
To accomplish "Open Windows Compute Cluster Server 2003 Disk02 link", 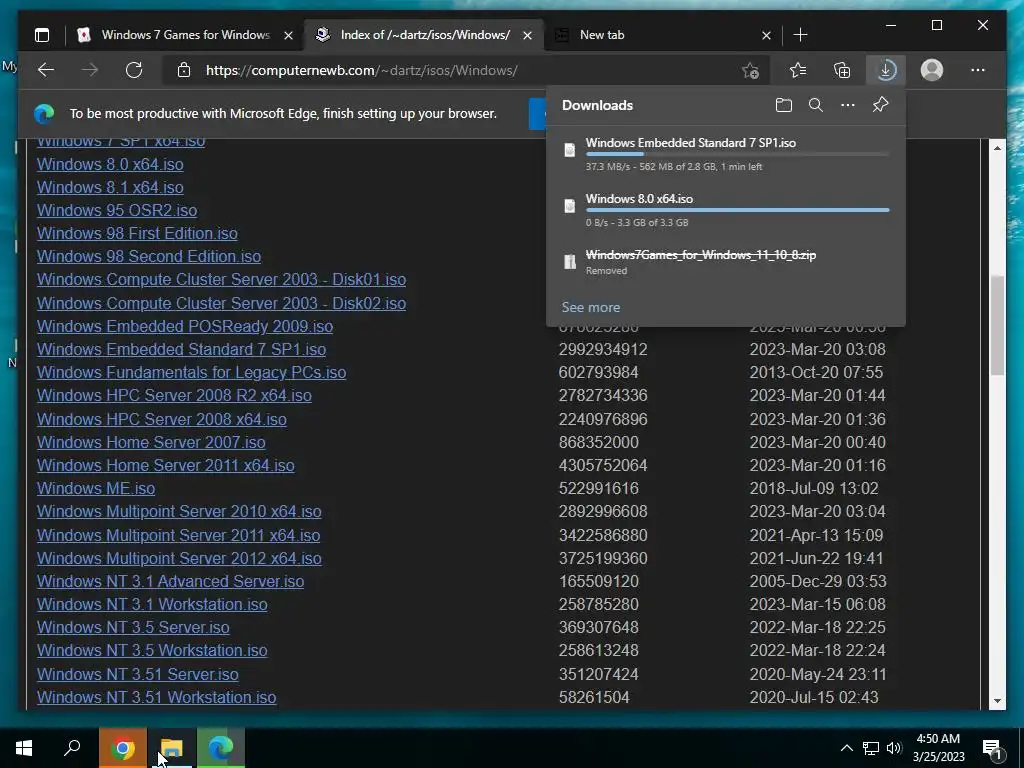I will pos(221,303).
